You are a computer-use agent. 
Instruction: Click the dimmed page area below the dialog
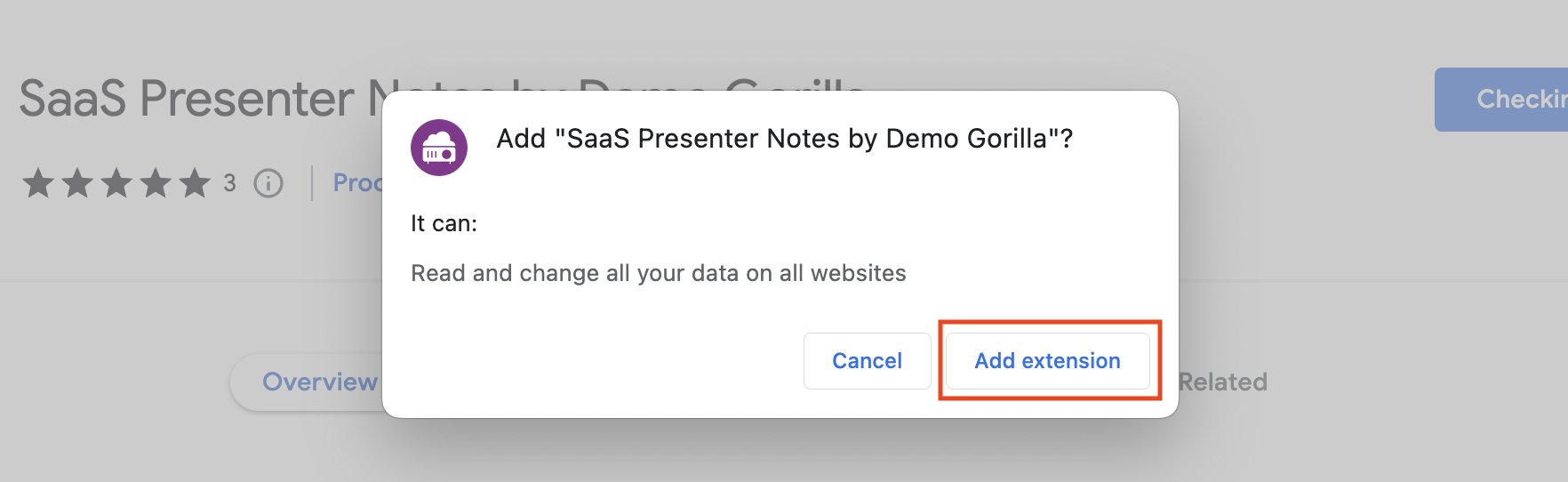tap(782, 452)
